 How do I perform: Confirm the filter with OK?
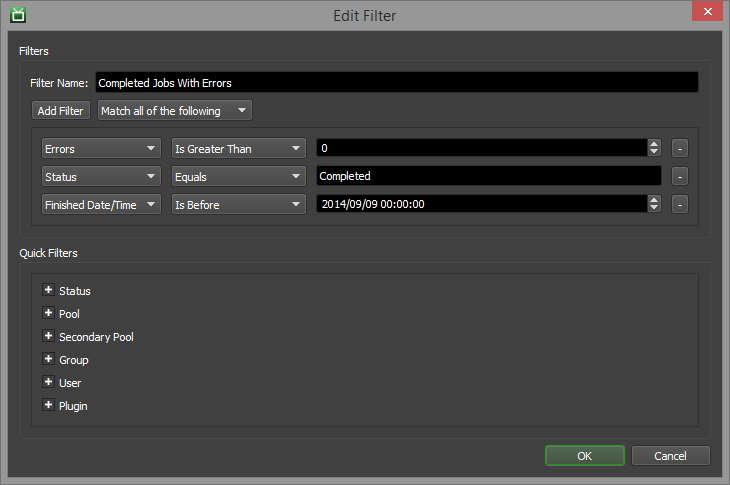(585, 456)
